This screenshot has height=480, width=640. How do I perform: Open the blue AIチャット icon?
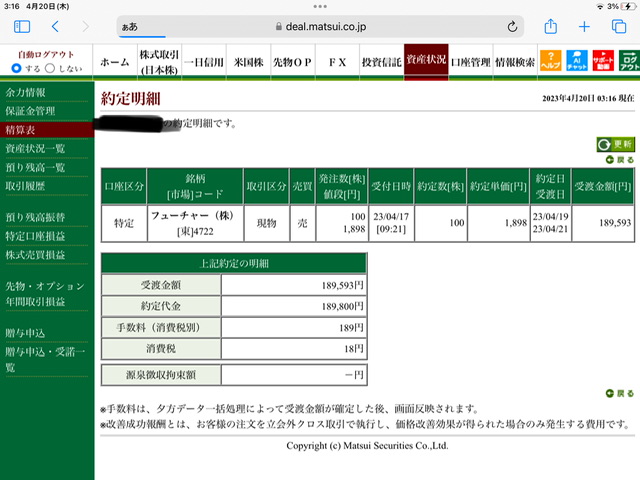coord(577,60)
